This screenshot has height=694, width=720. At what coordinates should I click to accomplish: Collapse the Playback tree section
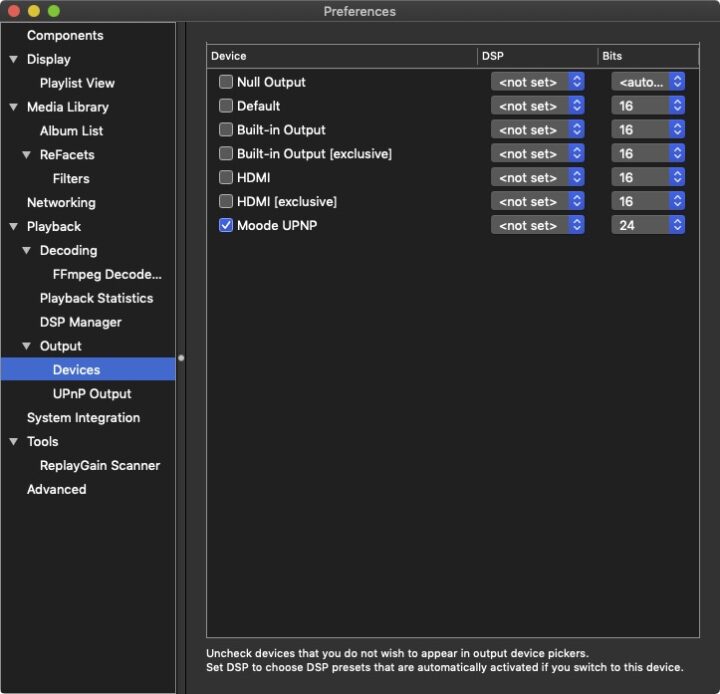(x=13, y=227)
